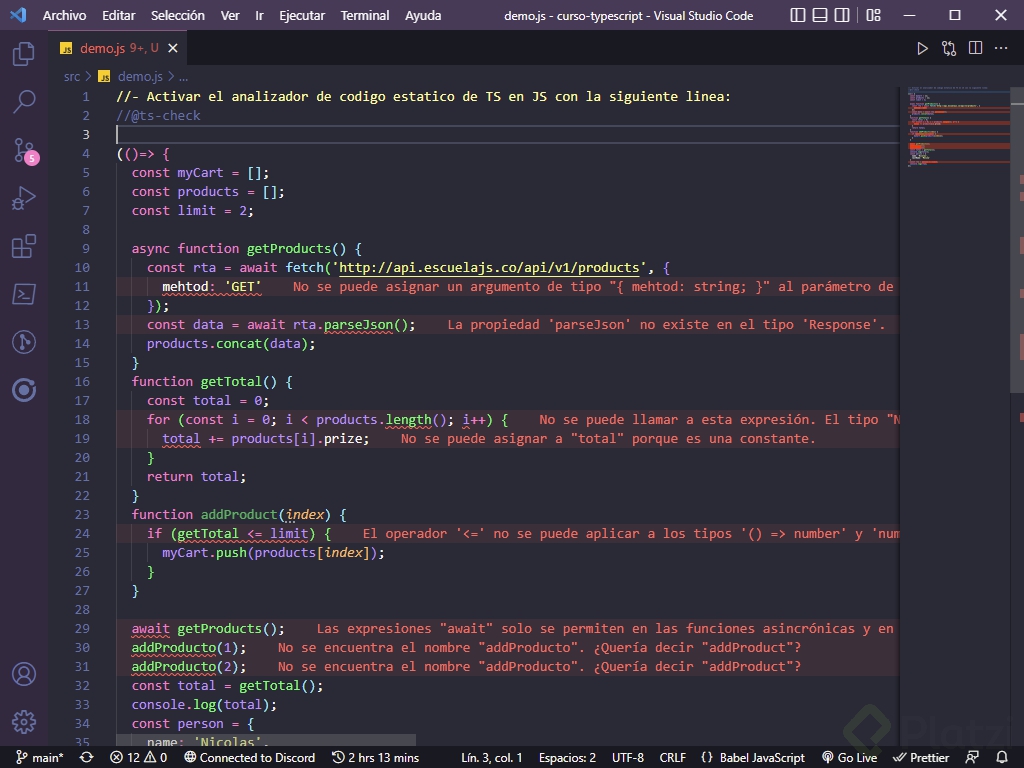The width and height of the screenshot is (1024, 768).
Task: Open the Run and Debug view
Action: [x=24, y=199]
